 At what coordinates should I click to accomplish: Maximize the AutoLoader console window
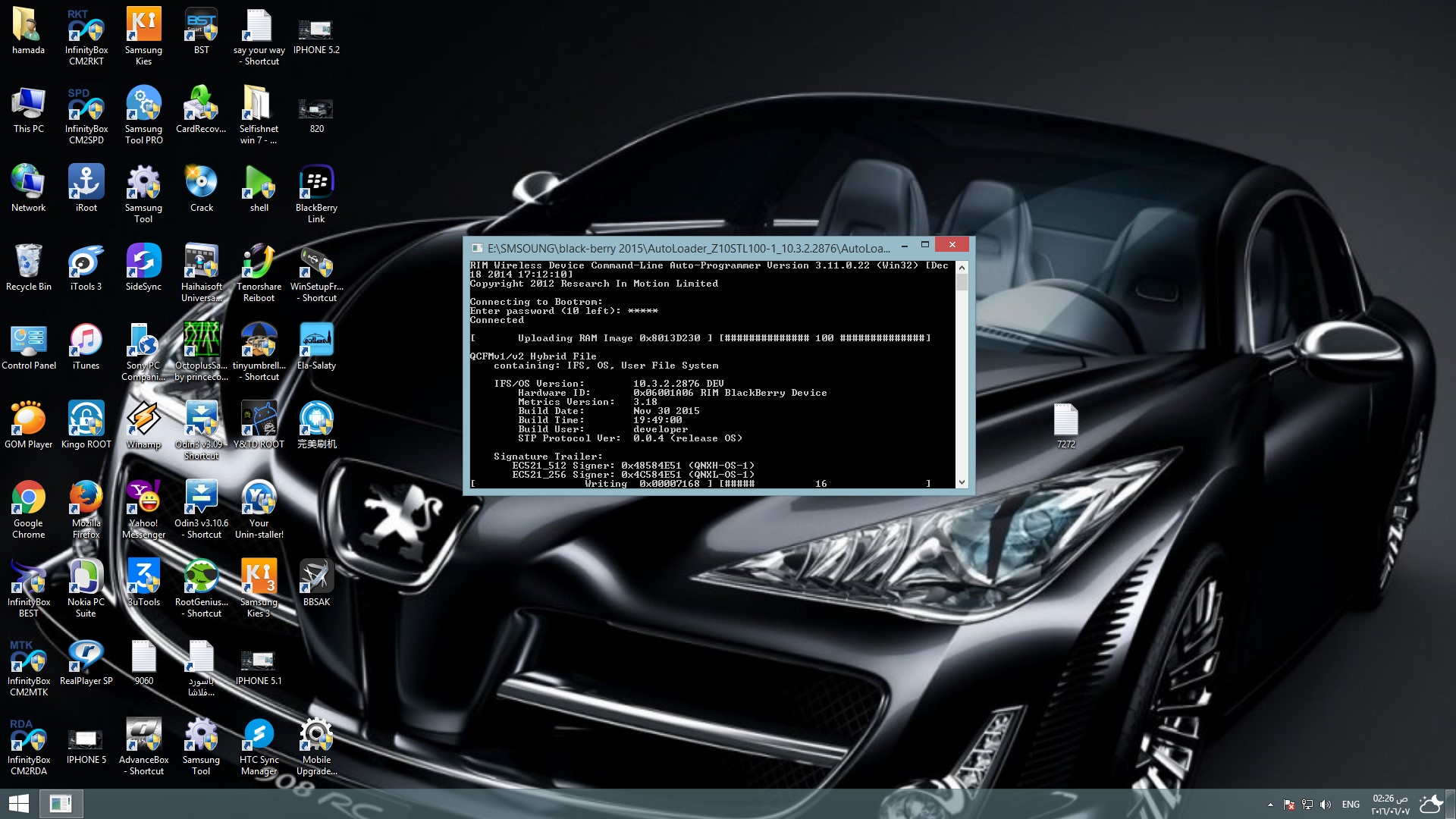924,245
